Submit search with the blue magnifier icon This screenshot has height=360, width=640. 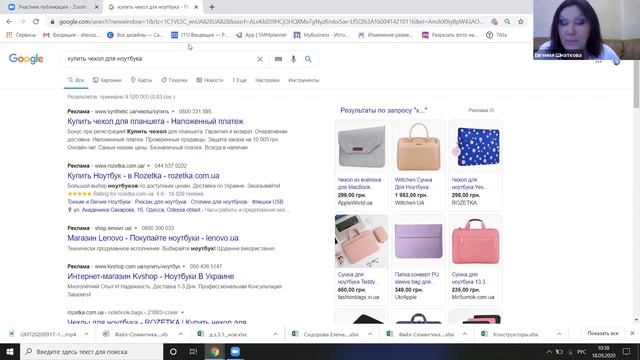(308, 59)
